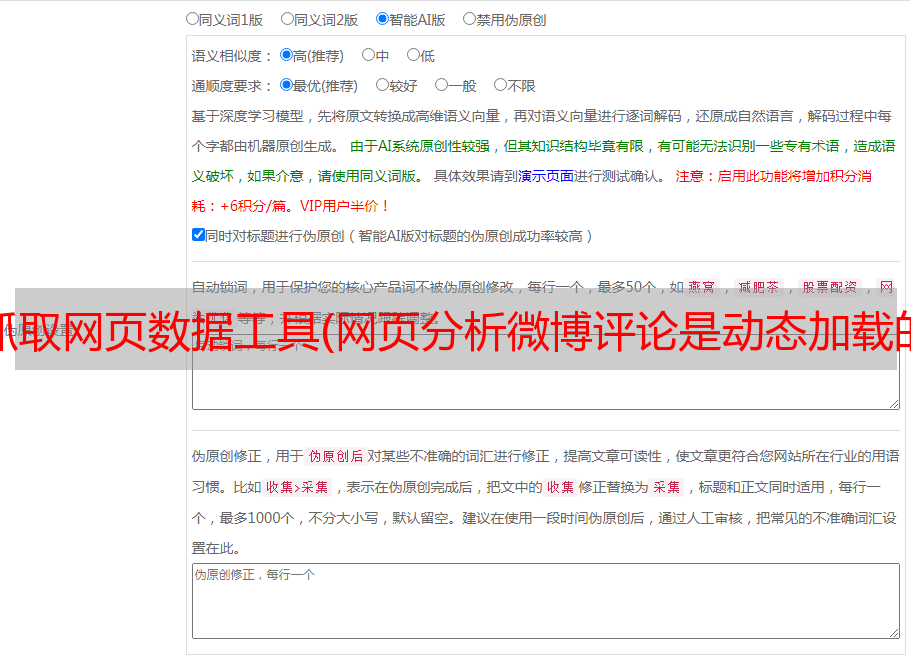Open the 演示页面 link

click(546, 176)
